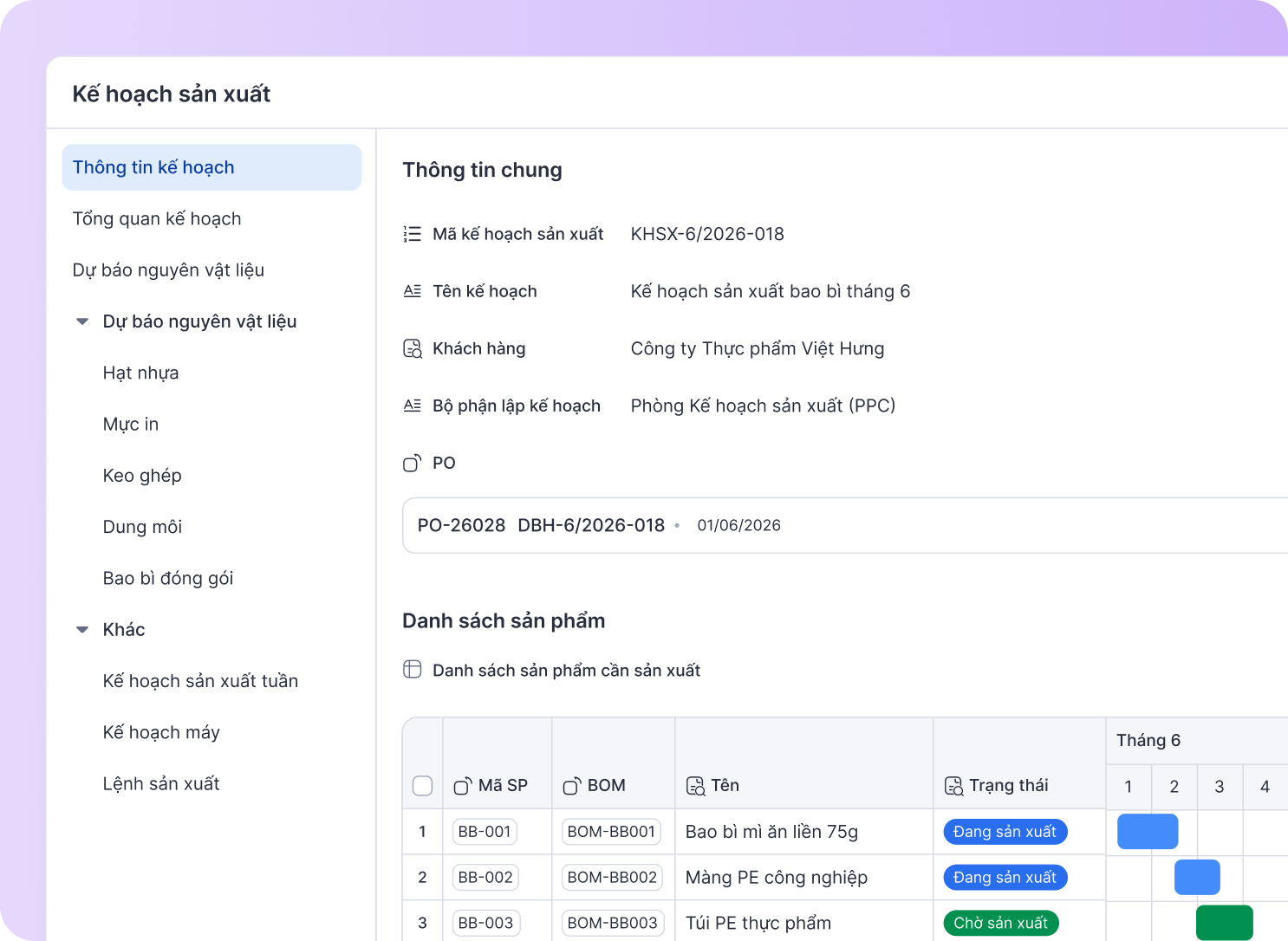Navigate to Kế hoạch máy
1288x941 pixels.
[x=161, y=732]
